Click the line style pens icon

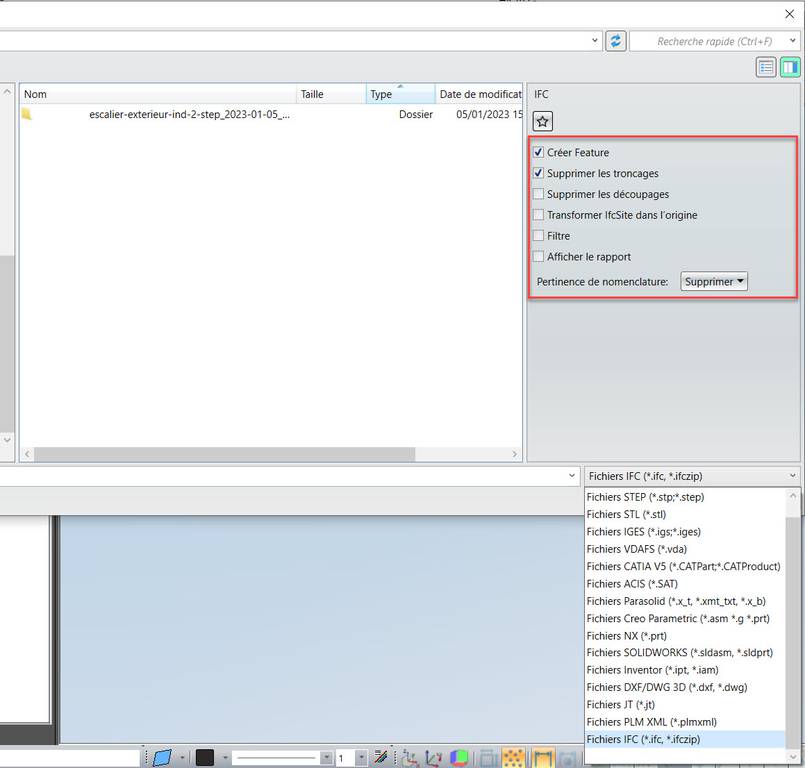tap(380, 757)
